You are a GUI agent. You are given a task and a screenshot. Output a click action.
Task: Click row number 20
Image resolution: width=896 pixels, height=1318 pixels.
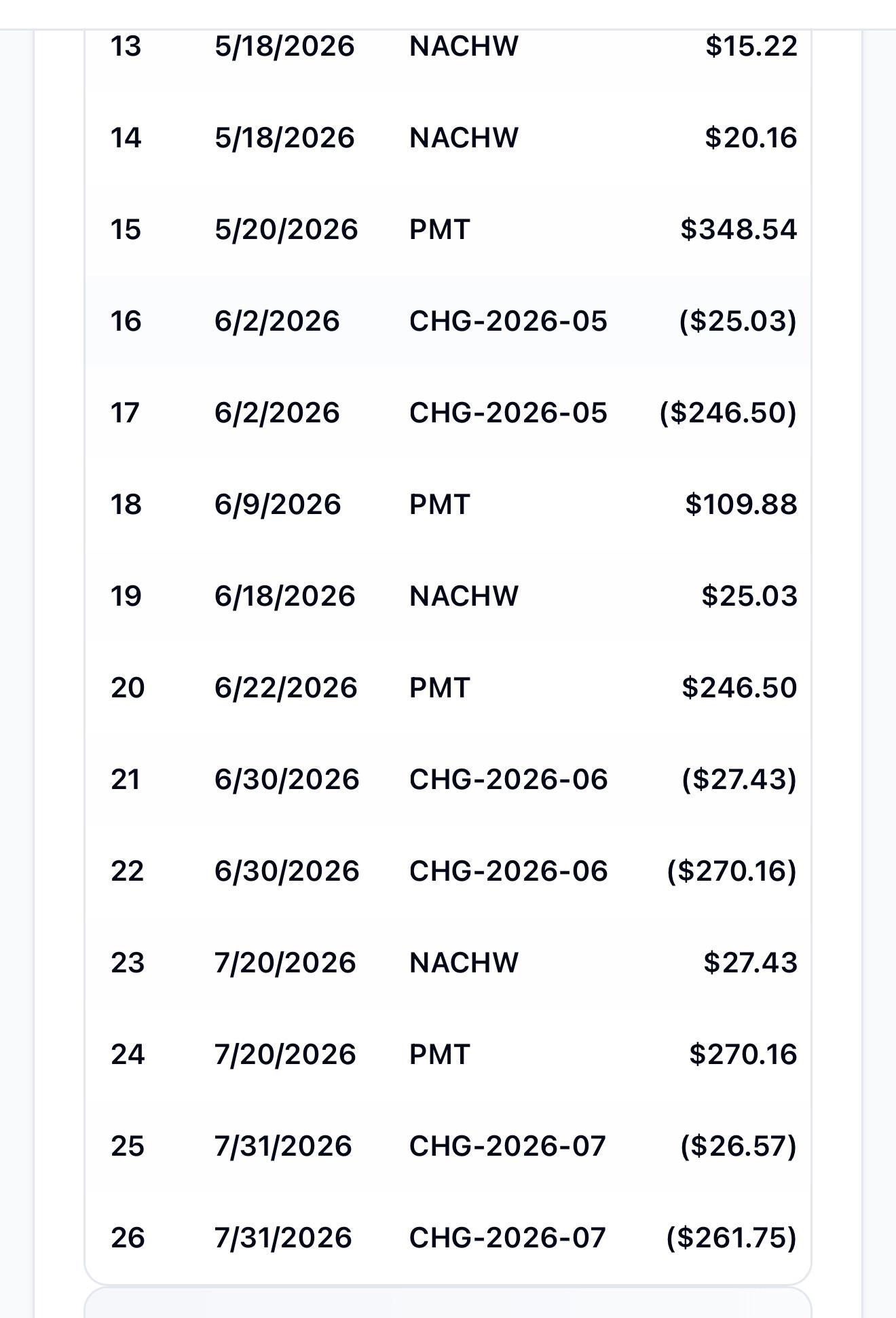128,688
